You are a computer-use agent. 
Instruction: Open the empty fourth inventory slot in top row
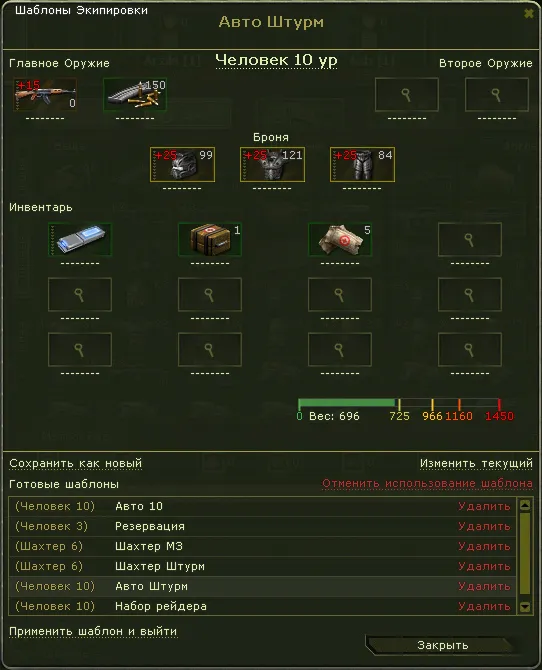(x=470, y=239)
